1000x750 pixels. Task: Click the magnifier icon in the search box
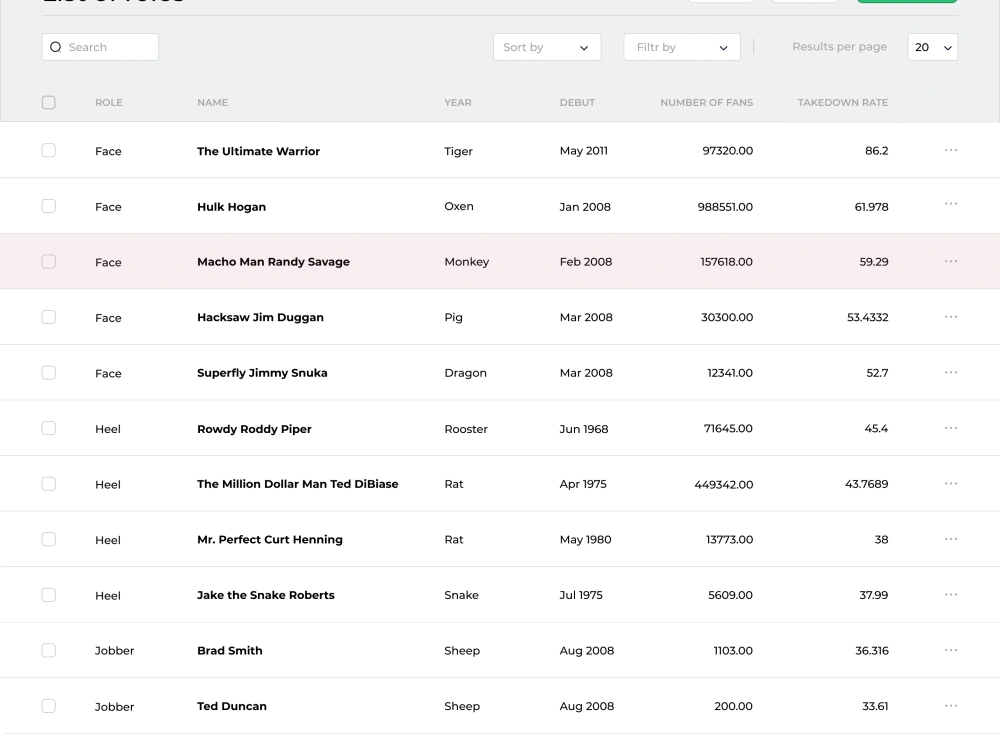click(x=55, y=47)
